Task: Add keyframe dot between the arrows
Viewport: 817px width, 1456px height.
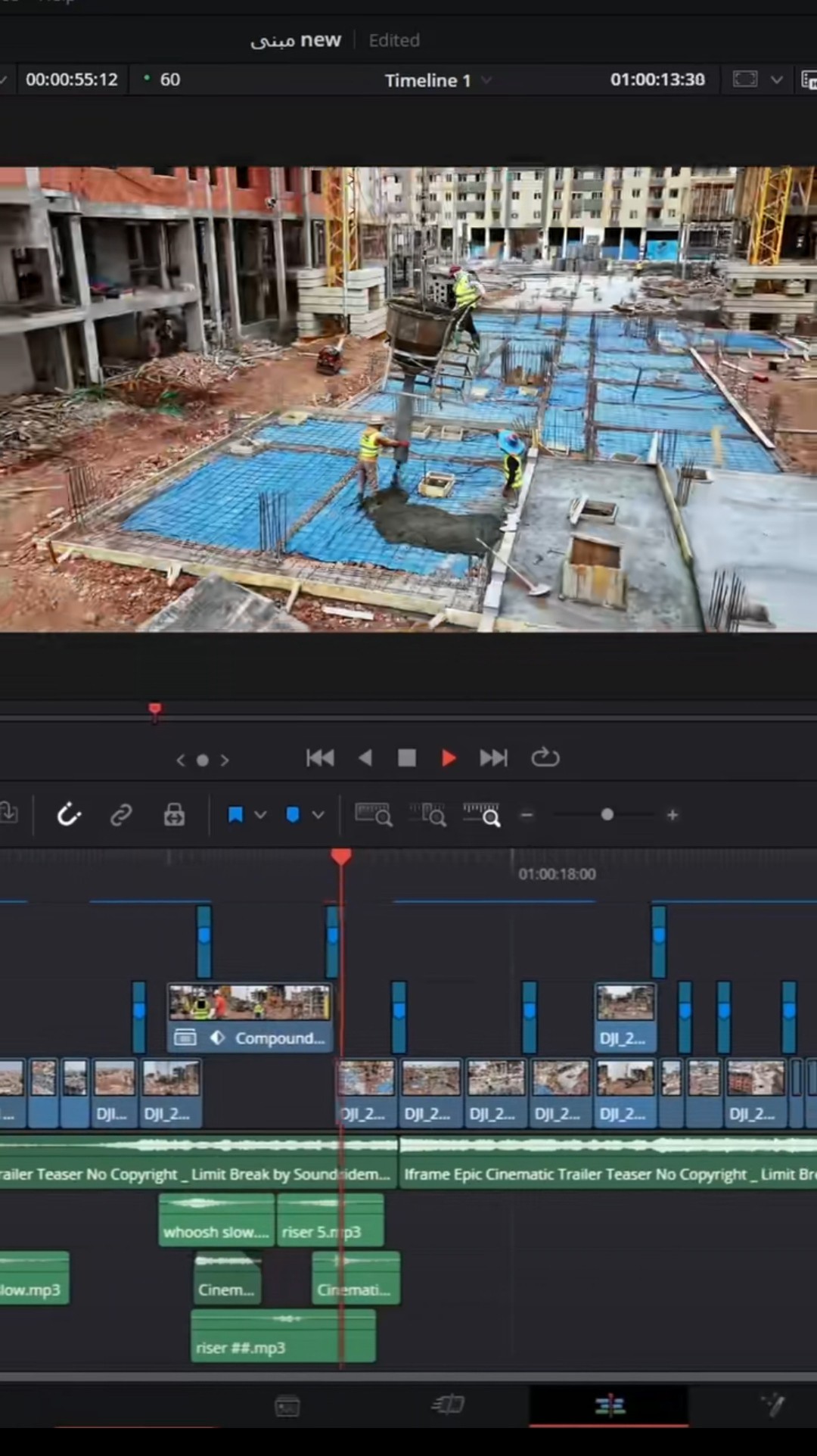Action: click(203, 761)
